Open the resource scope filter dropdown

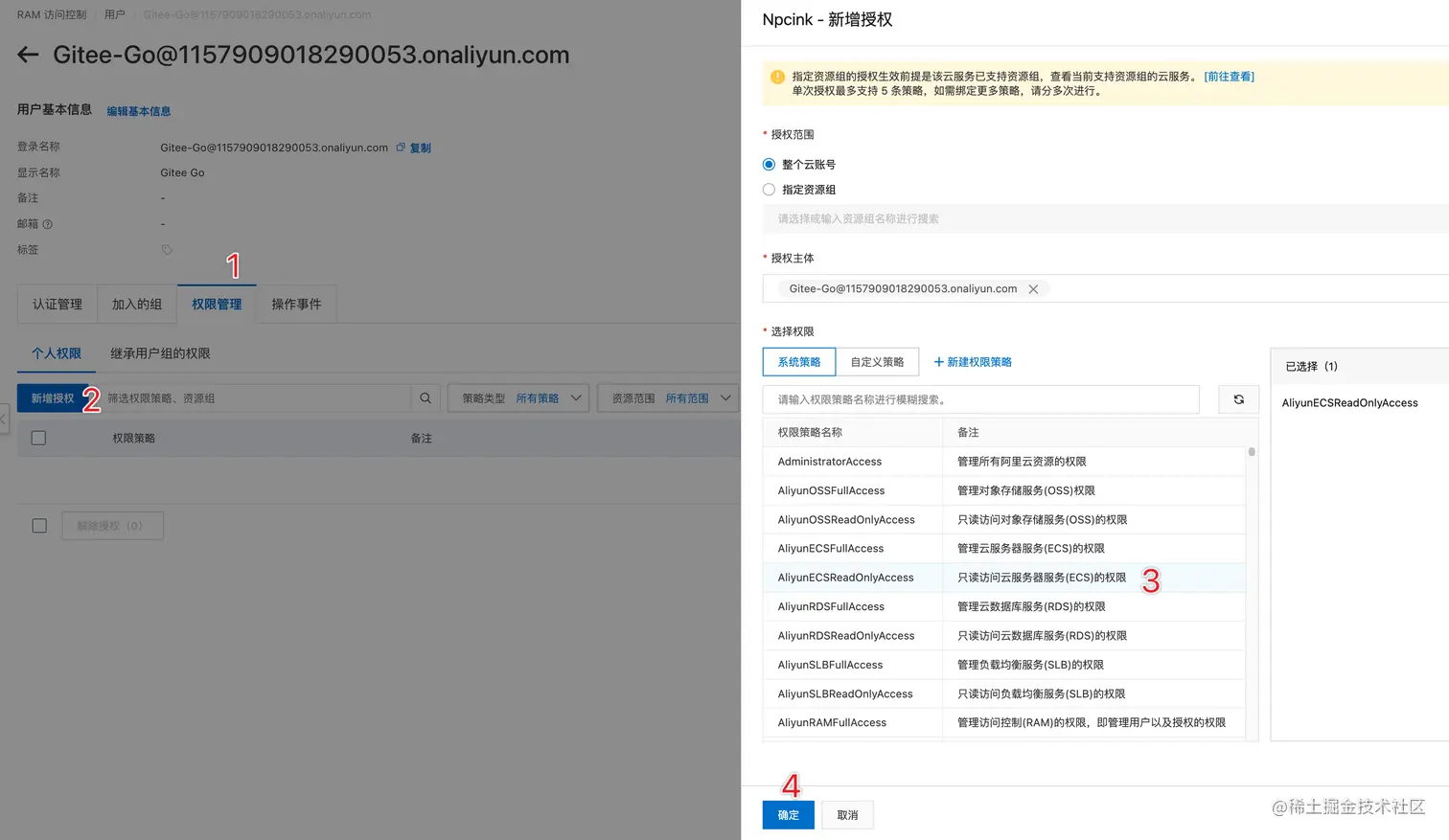click(668, 398)
